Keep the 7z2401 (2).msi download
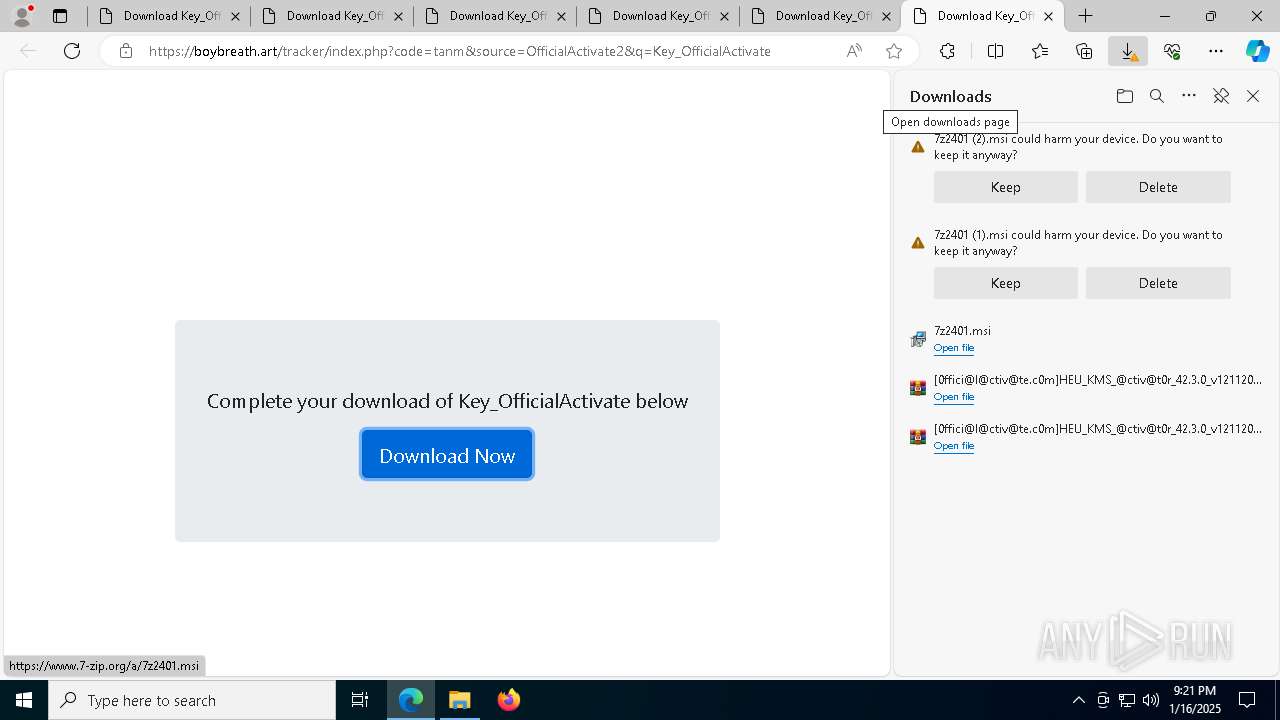The width and height of the screenshot is (1280, 720). point(1006,187)
